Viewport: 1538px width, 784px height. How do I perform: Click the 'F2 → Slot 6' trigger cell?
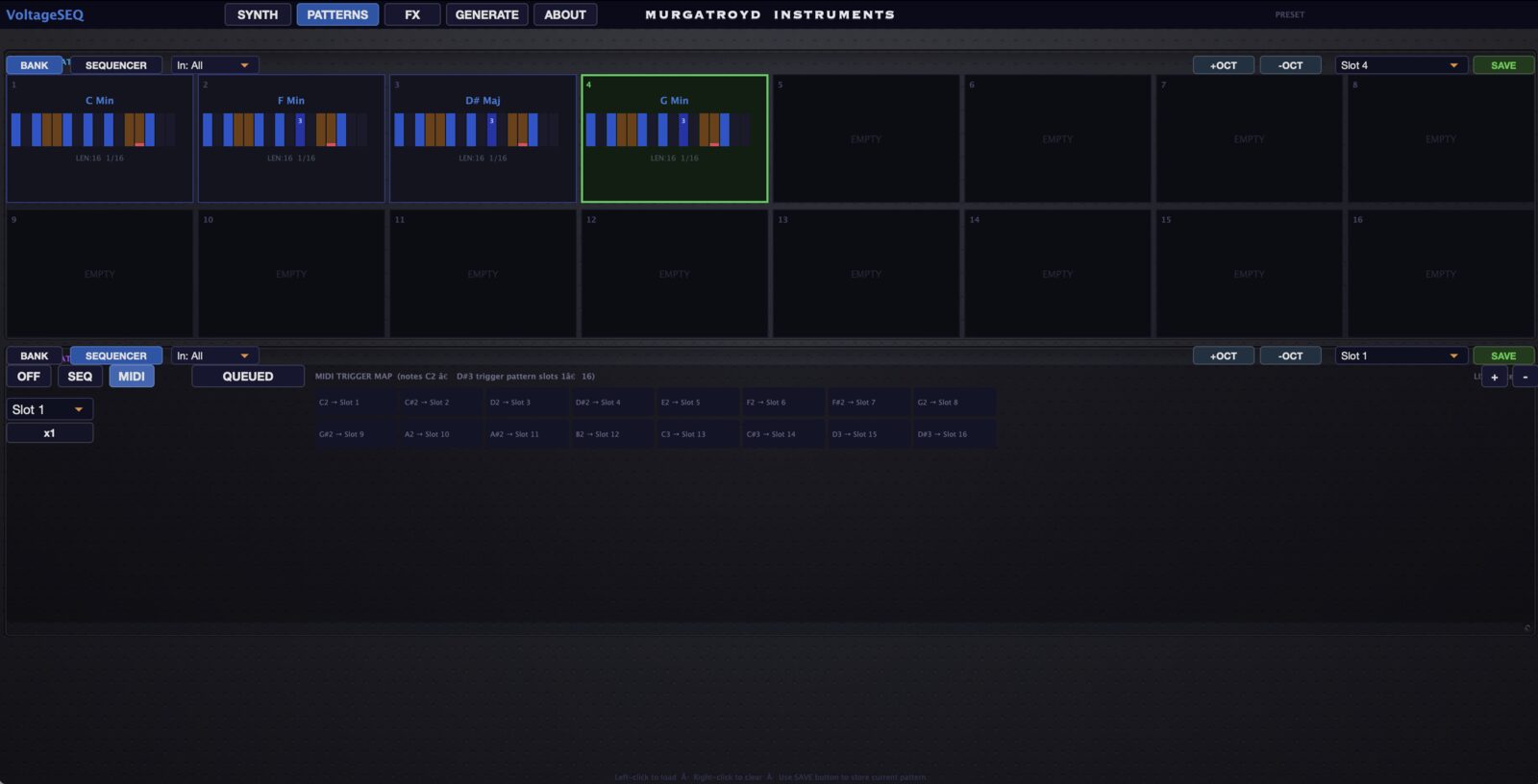click(x=783, y=403)
